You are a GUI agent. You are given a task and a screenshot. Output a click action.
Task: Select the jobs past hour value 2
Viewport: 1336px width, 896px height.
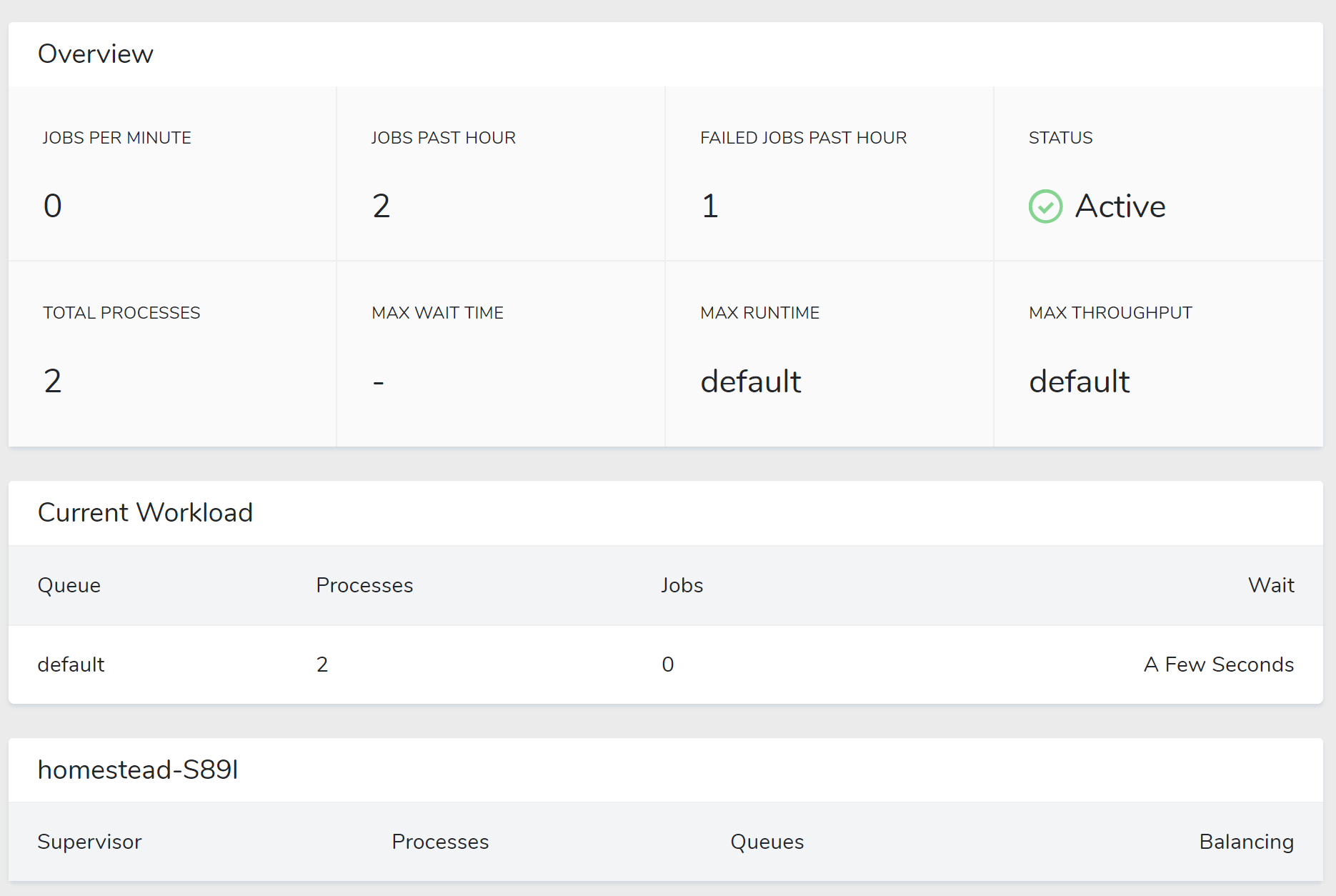coord(382,206)
